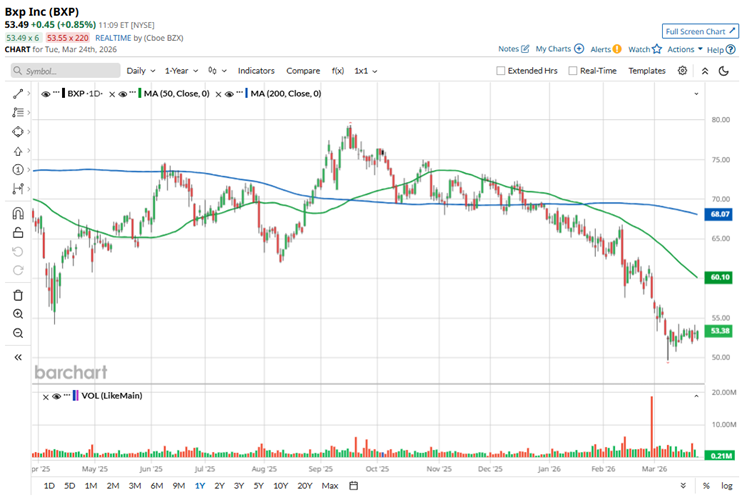Open Alerts
Screen dimensions: 752x500
coord(606,49)
